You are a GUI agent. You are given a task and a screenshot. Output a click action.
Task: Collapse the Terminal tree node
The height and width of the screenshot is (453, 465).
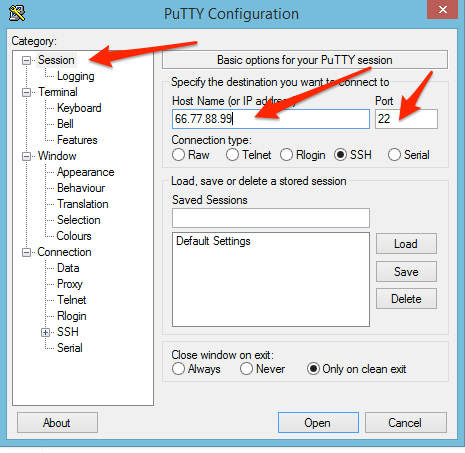(26, 92)
